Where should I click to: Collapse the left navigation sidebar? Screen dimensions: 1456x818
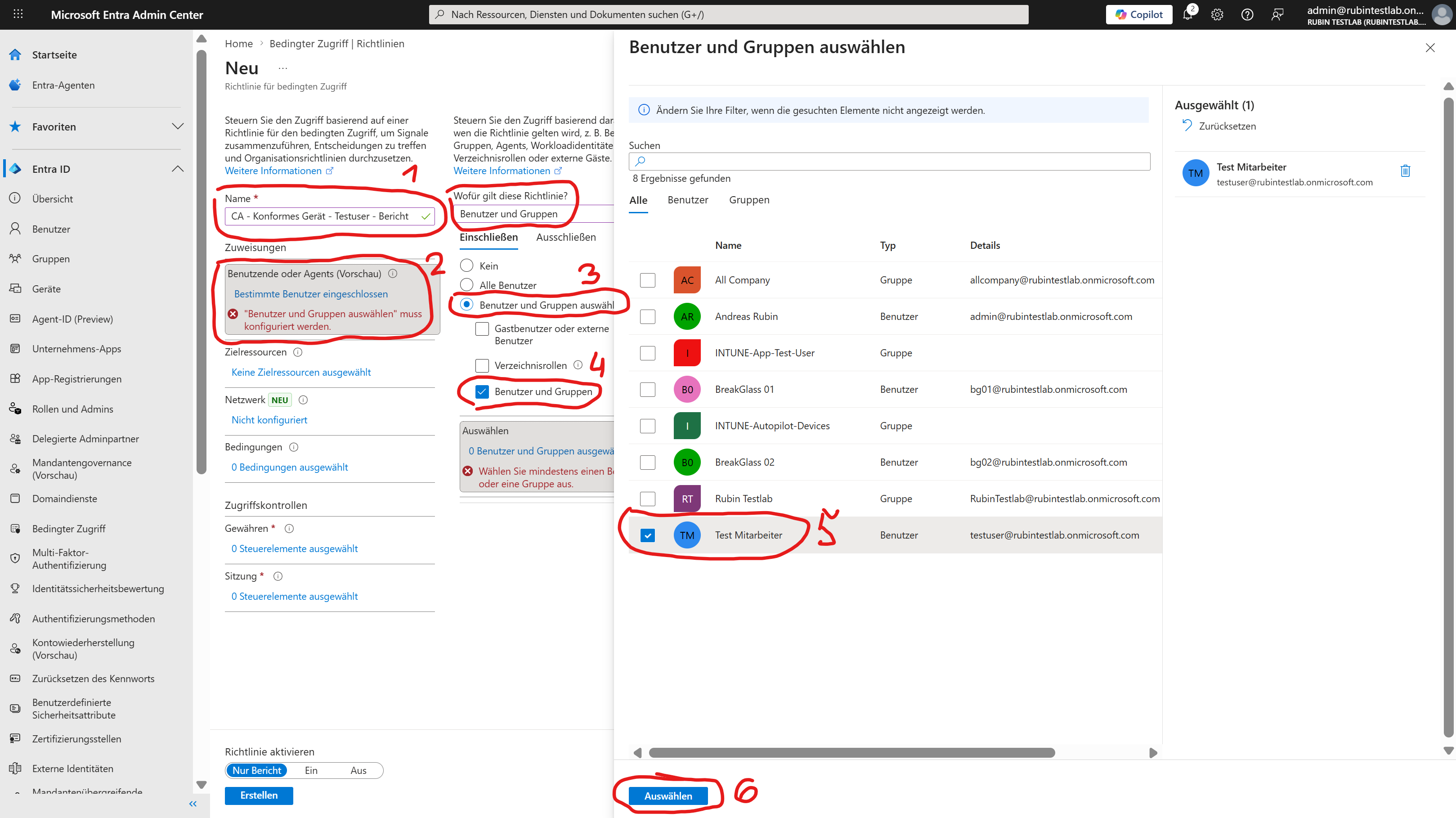click(x=193, y=803)
